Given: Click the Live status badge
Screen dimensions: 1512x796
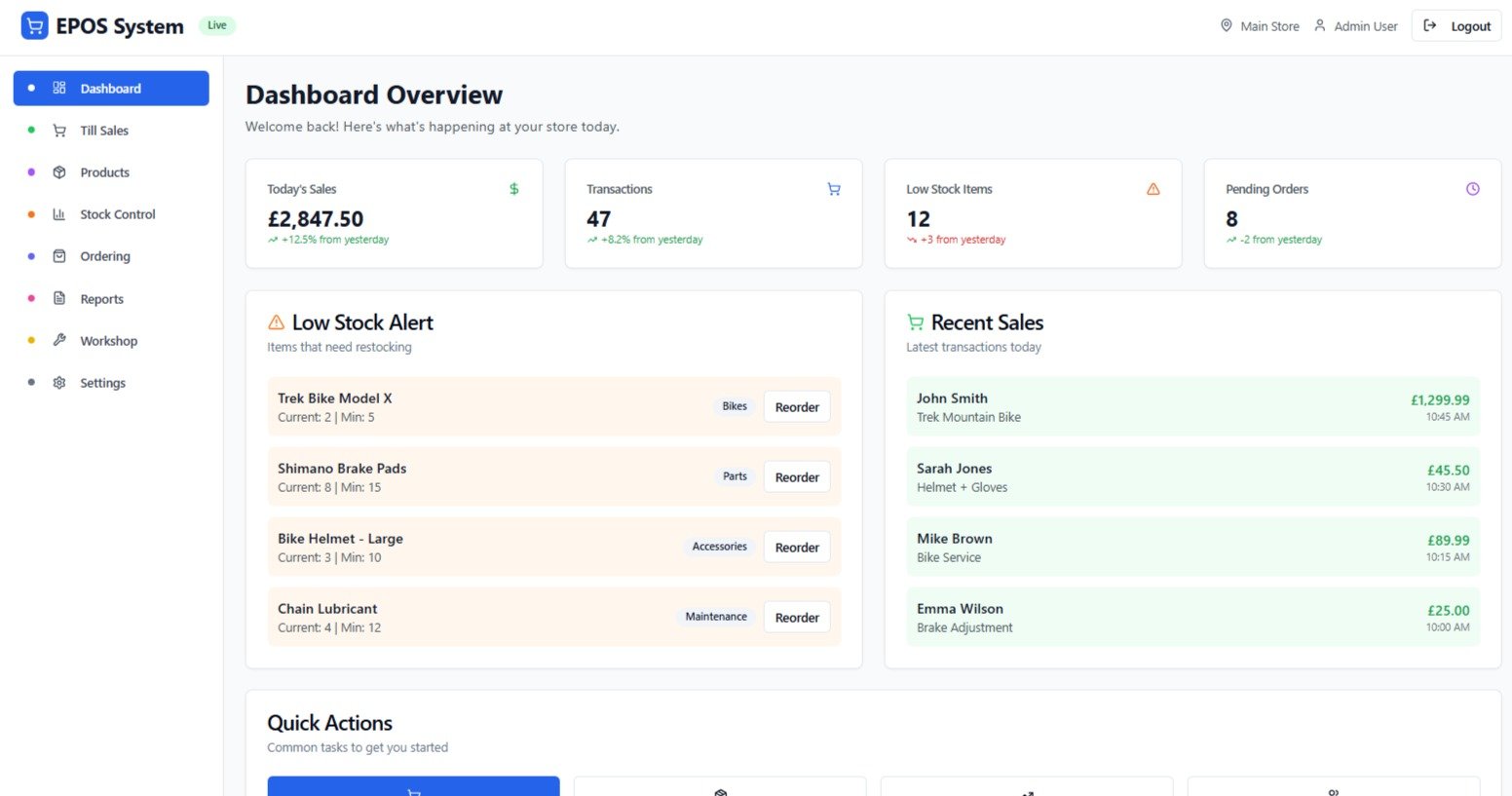Looking at the screenshot, I should tap(217, 25).
